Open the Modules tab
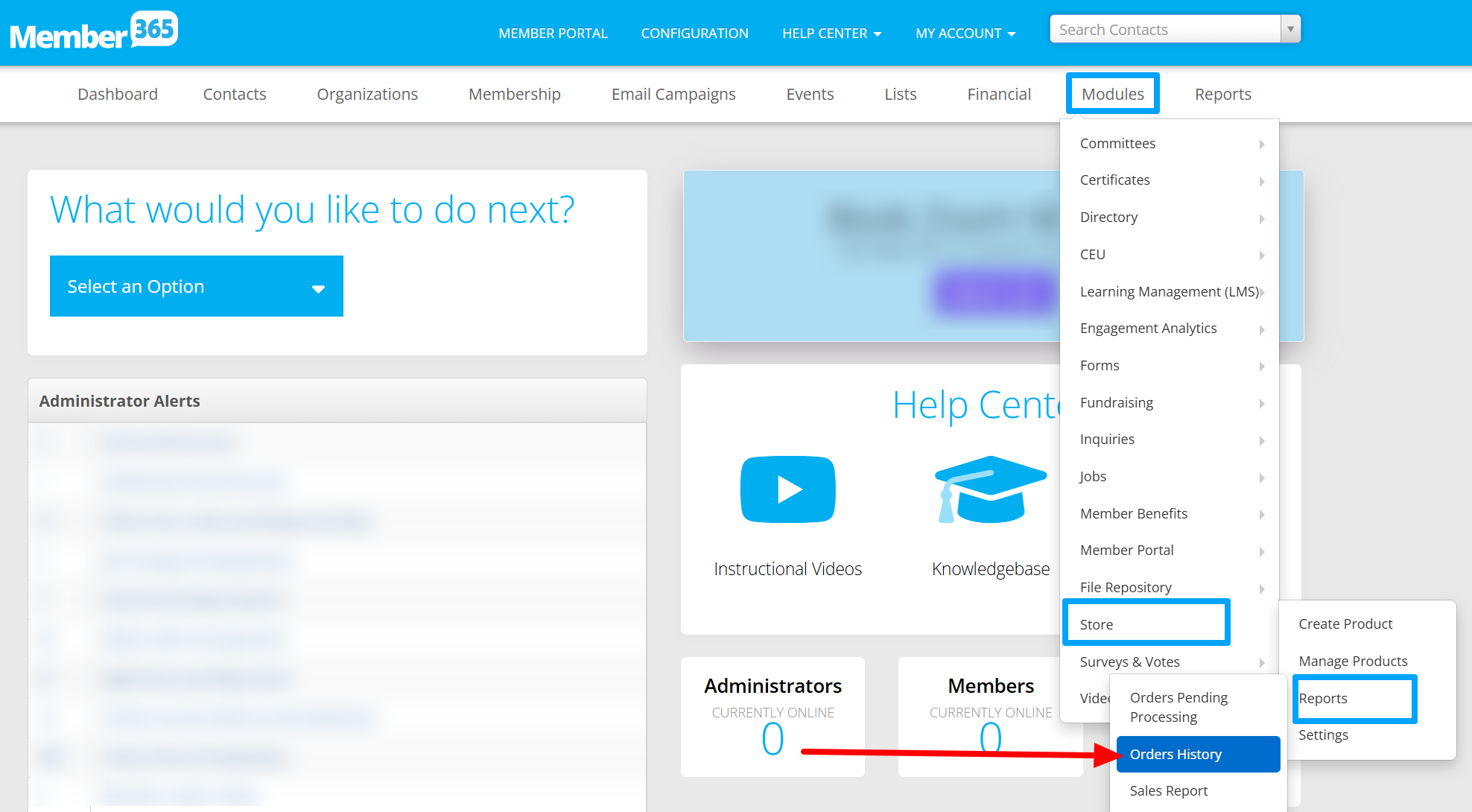The width and height of the screenshot is (1472, 812). tap(1112, 94)
